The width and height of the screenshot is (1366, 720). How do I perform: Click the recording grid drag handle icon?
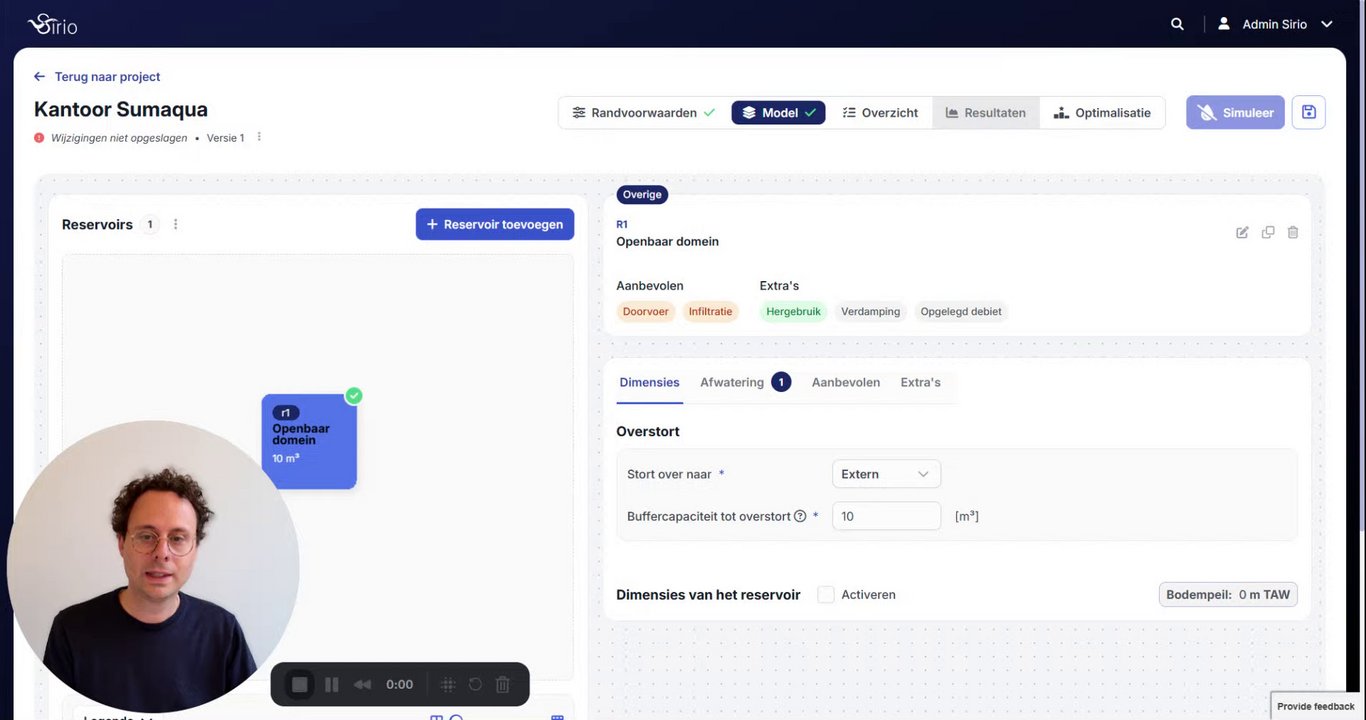pos(448,685)
